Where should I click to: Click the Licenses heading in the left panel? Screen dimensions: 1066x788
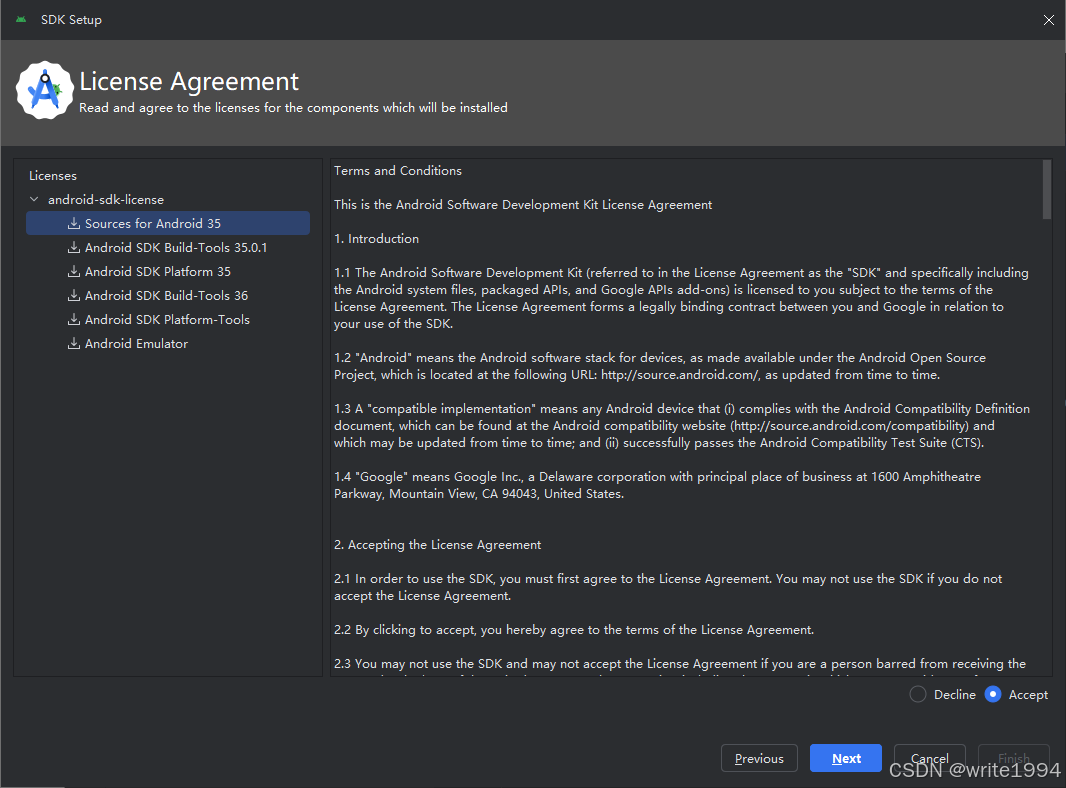(x=53, y=175)
